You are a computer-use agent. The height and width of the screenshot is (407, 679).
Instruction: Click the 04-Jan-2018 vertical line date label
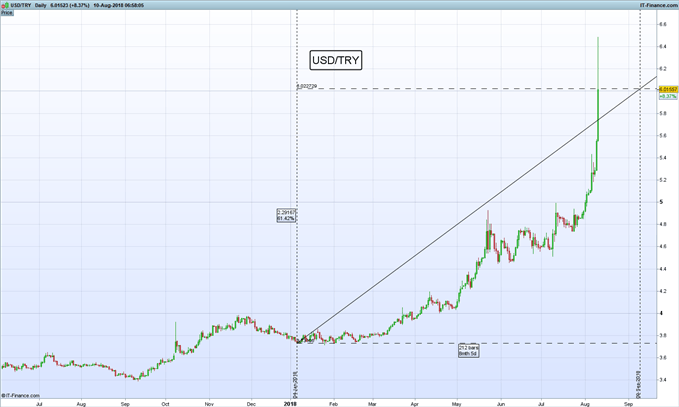(x=294, y=384)
